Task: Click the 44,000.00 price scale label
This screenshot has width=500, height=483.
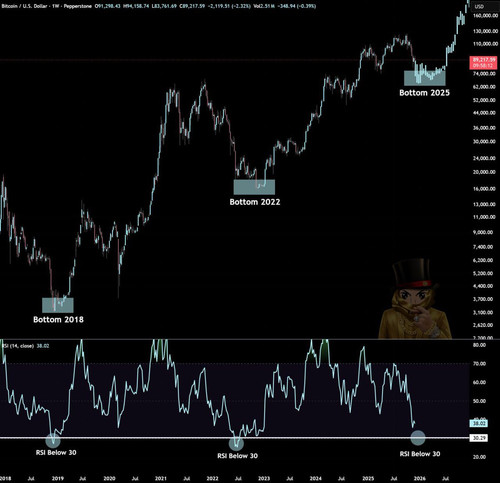Action: (484, 113)
